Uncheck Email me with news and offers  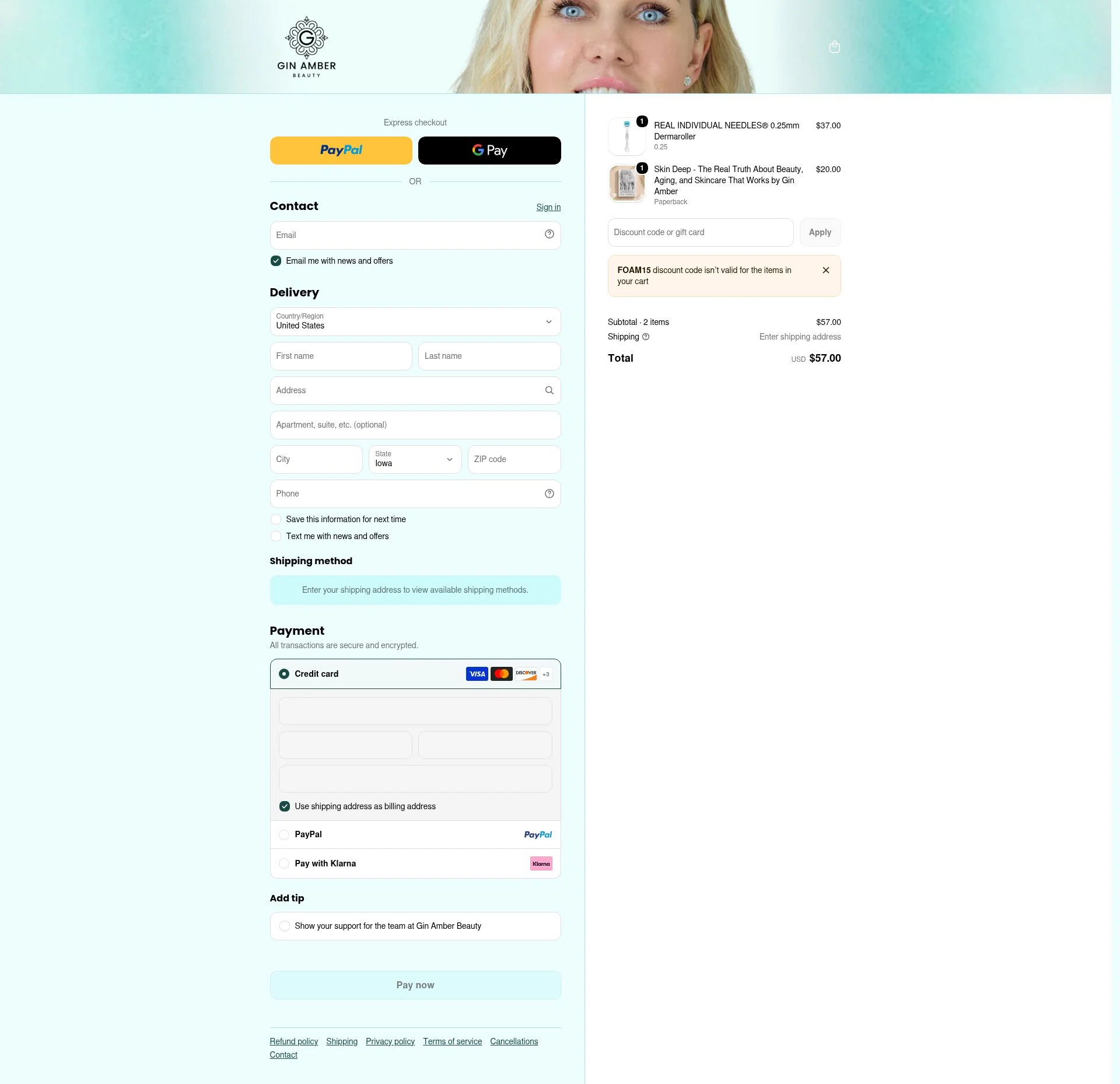pos(276,261)
